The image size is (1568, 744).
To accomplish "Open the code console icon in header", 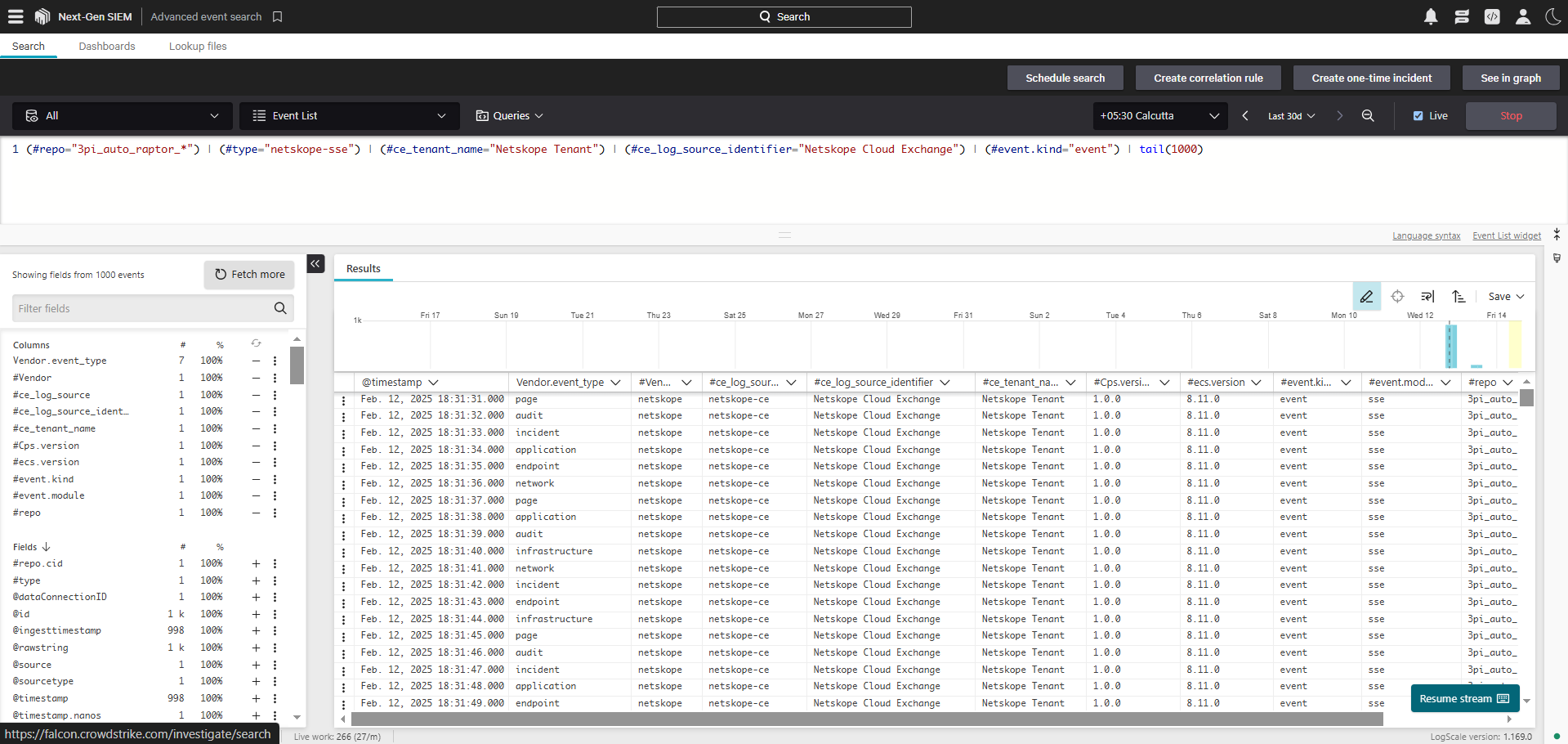I will [1492, 16].
